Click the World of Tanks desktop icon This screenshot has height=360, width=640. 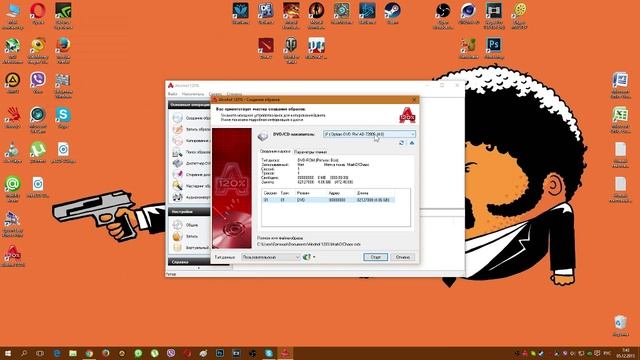291,50
